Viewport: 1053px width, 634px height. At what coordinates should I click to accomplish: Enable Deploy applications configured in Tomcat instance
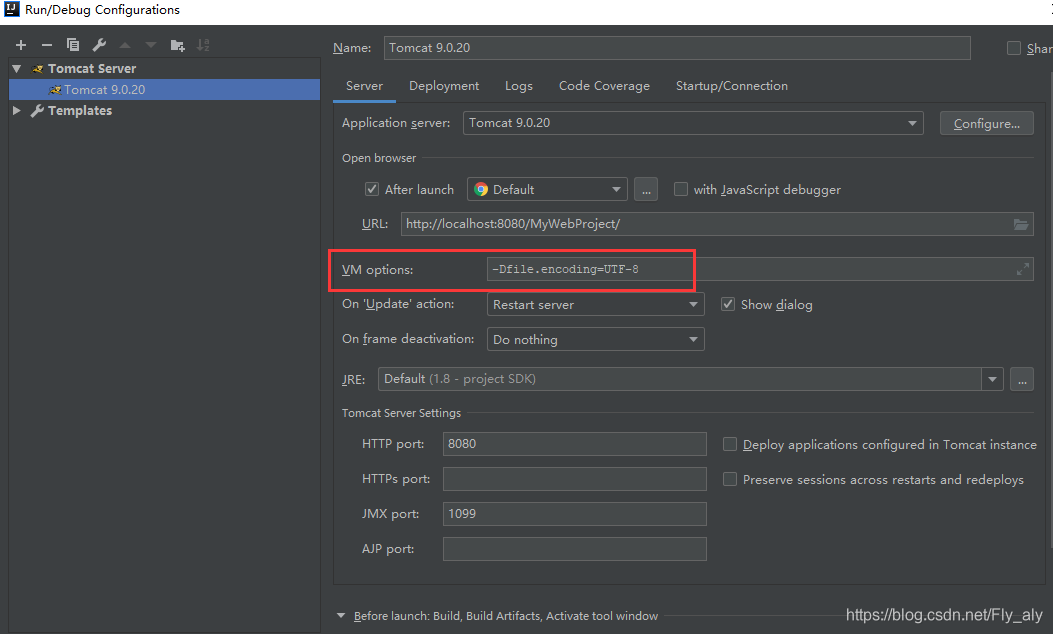(x=730, y=445)
